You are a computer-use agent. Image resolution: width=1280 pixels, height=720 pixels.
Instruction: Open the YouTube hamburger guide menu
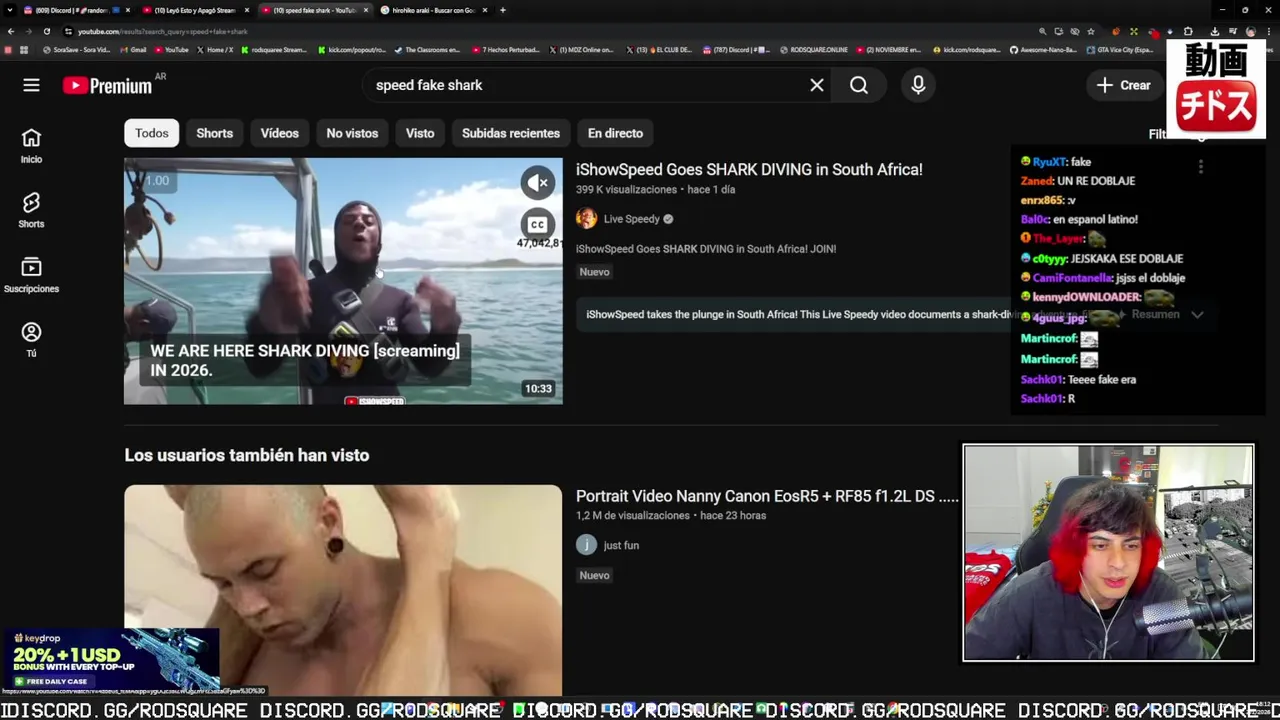[31, 85]
